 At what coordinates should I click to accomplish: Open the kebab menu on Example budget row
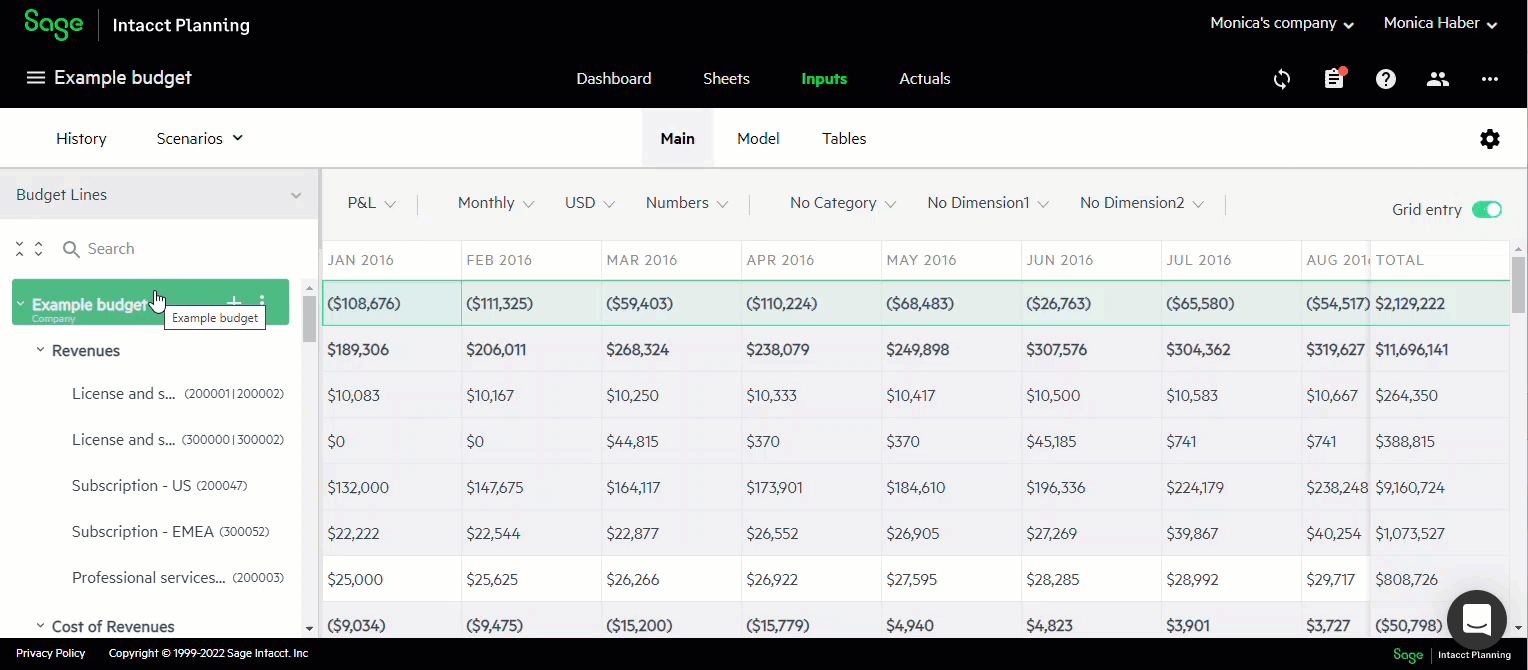(x=262, y=302)
